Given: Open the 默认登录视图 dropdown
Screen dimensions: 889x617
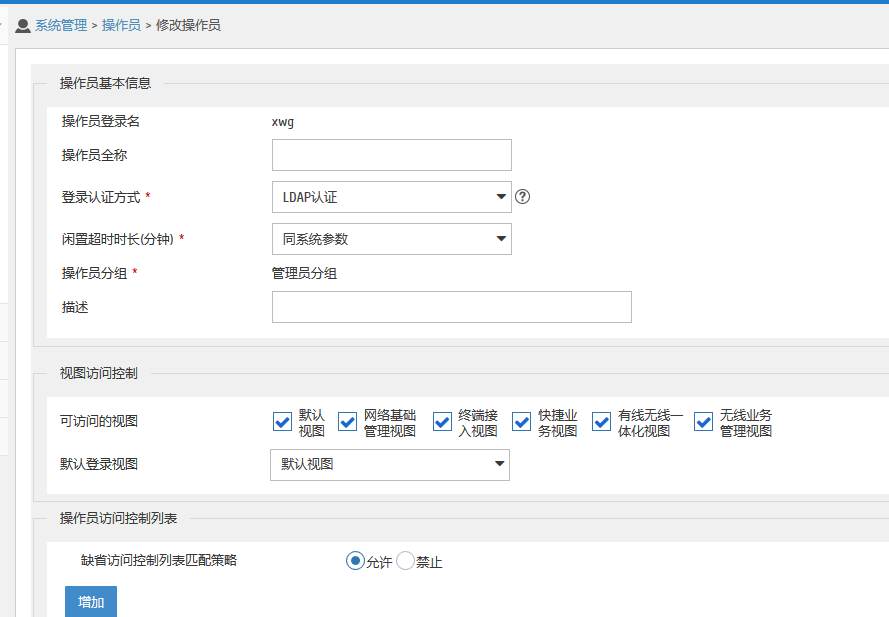Looking at the screenshot, I should (x=389, y=464).
